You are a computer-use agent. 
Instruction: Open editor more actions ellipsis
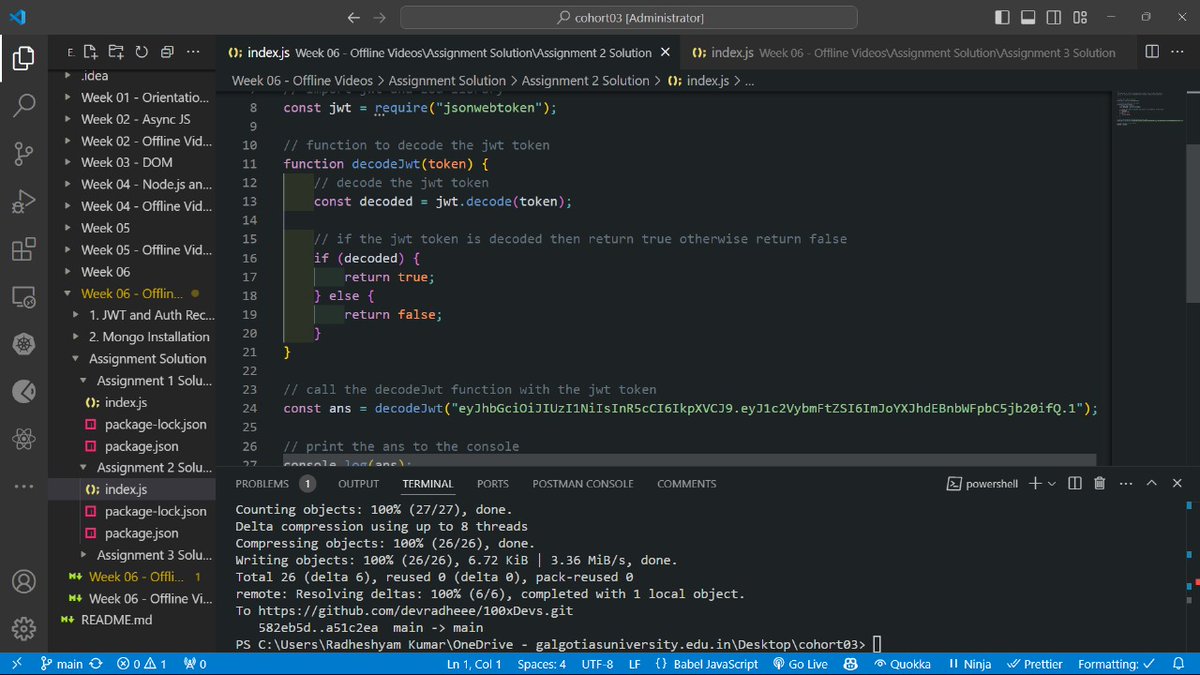point(1178,52)
